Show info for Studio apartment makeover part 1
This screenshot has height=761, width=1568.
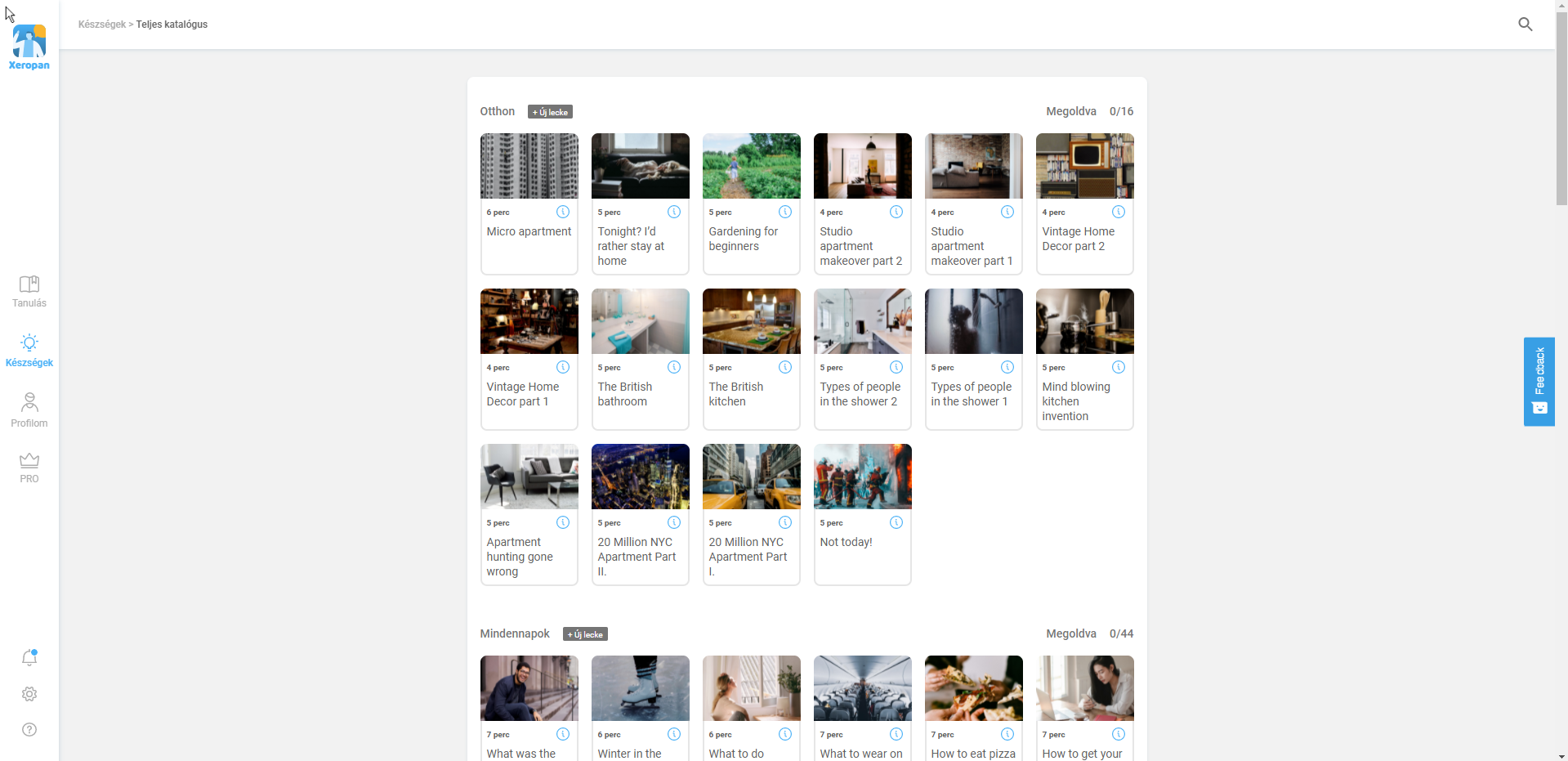coord(1007,212)
